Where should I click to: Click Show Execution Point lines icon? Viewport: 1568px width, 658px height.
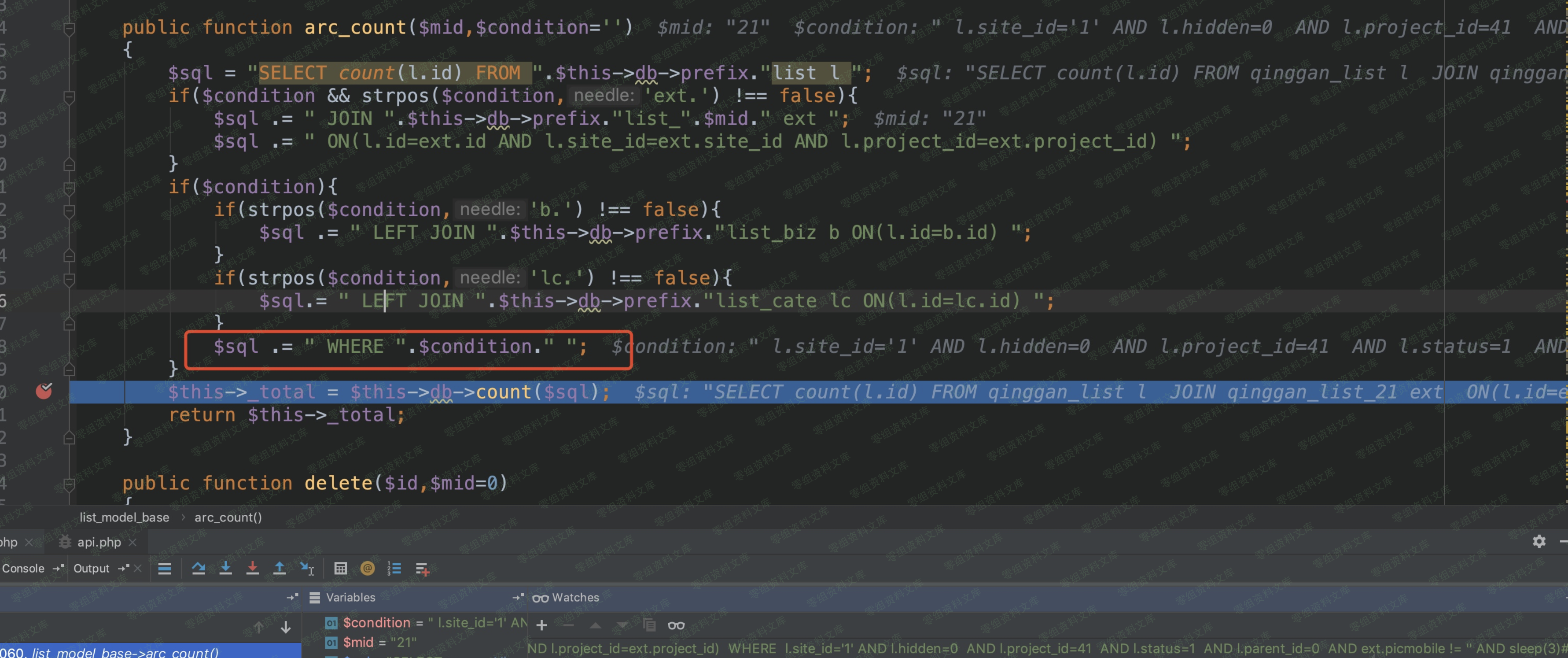[x=164, y=569]
